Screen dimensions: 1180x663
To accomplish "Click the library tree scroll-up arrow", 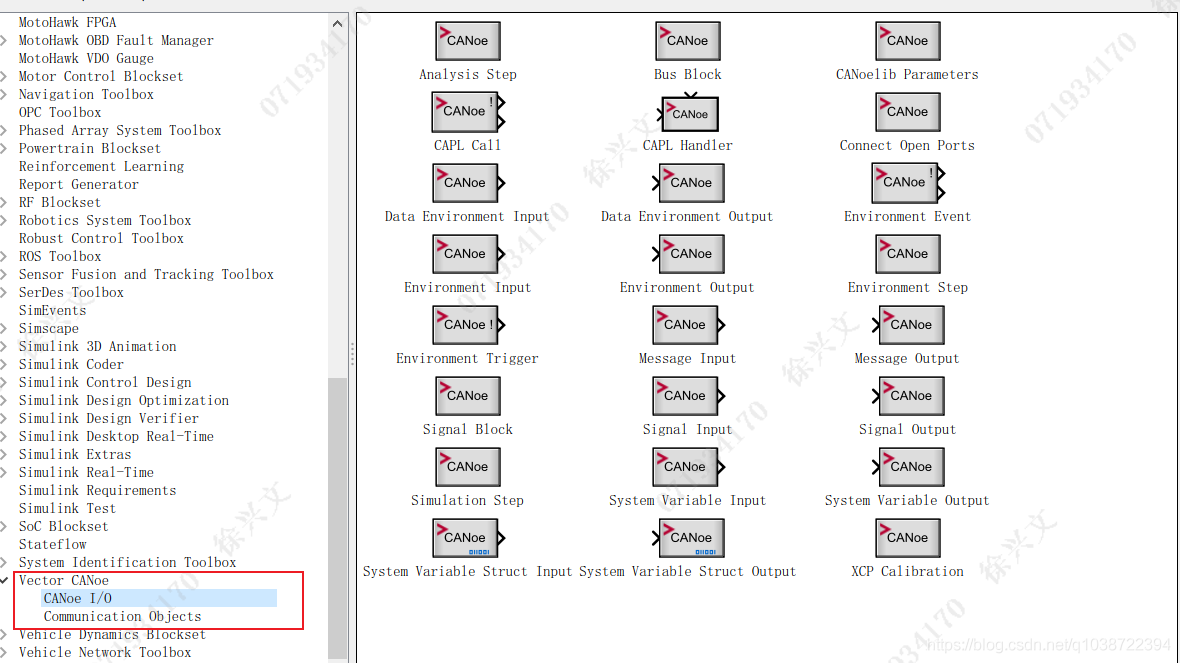I will coord(337,23).
